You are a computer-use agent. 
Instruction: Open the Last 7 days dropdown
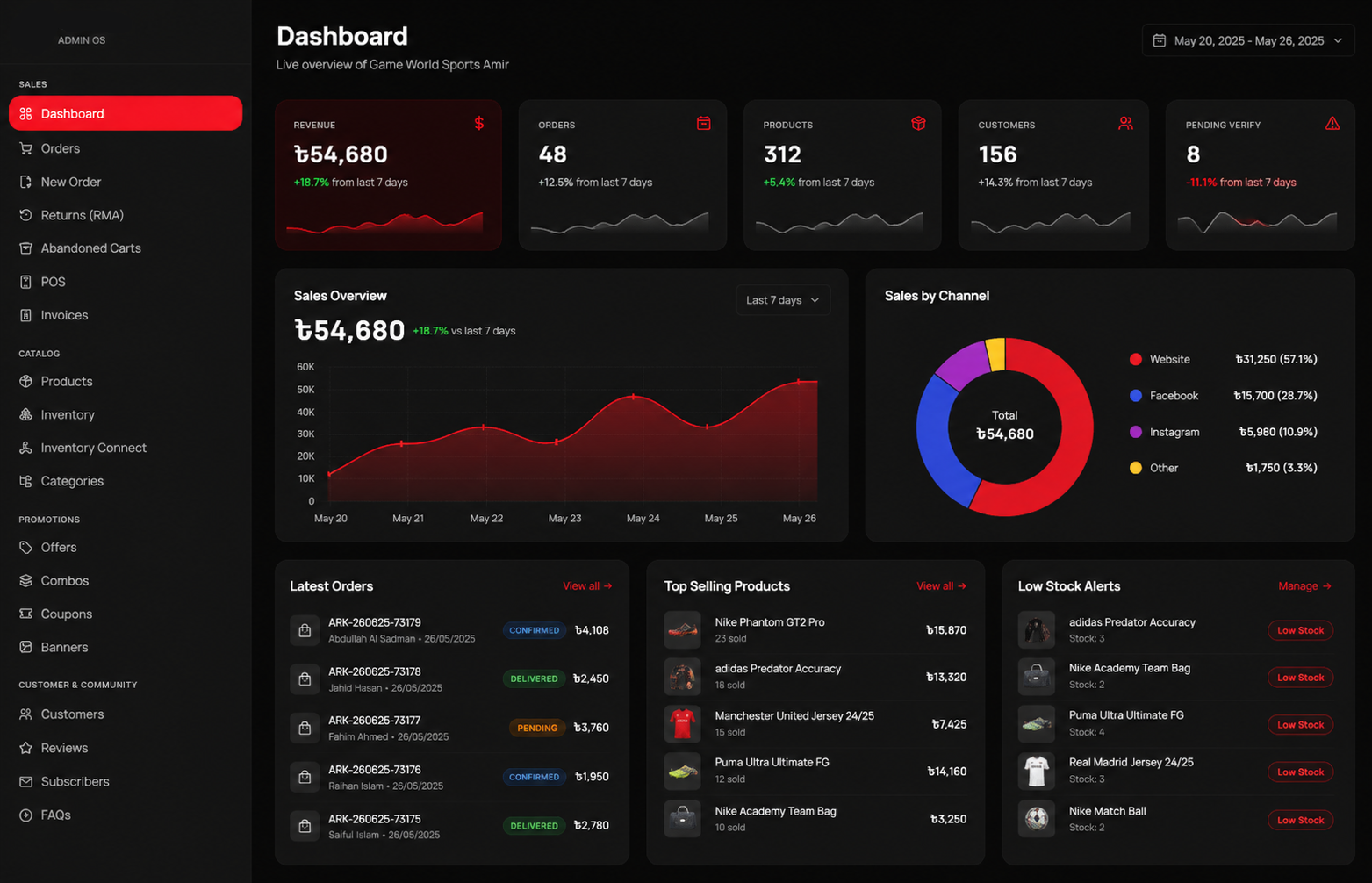[x=783, y=300]
